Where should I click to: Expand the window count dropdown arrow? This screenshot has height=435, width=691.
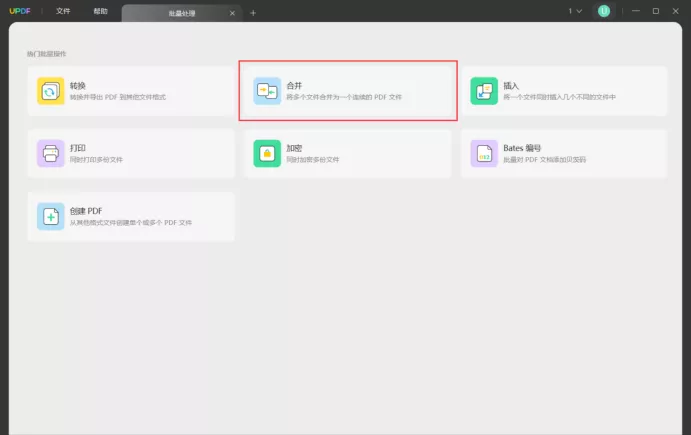click(579, 11)
